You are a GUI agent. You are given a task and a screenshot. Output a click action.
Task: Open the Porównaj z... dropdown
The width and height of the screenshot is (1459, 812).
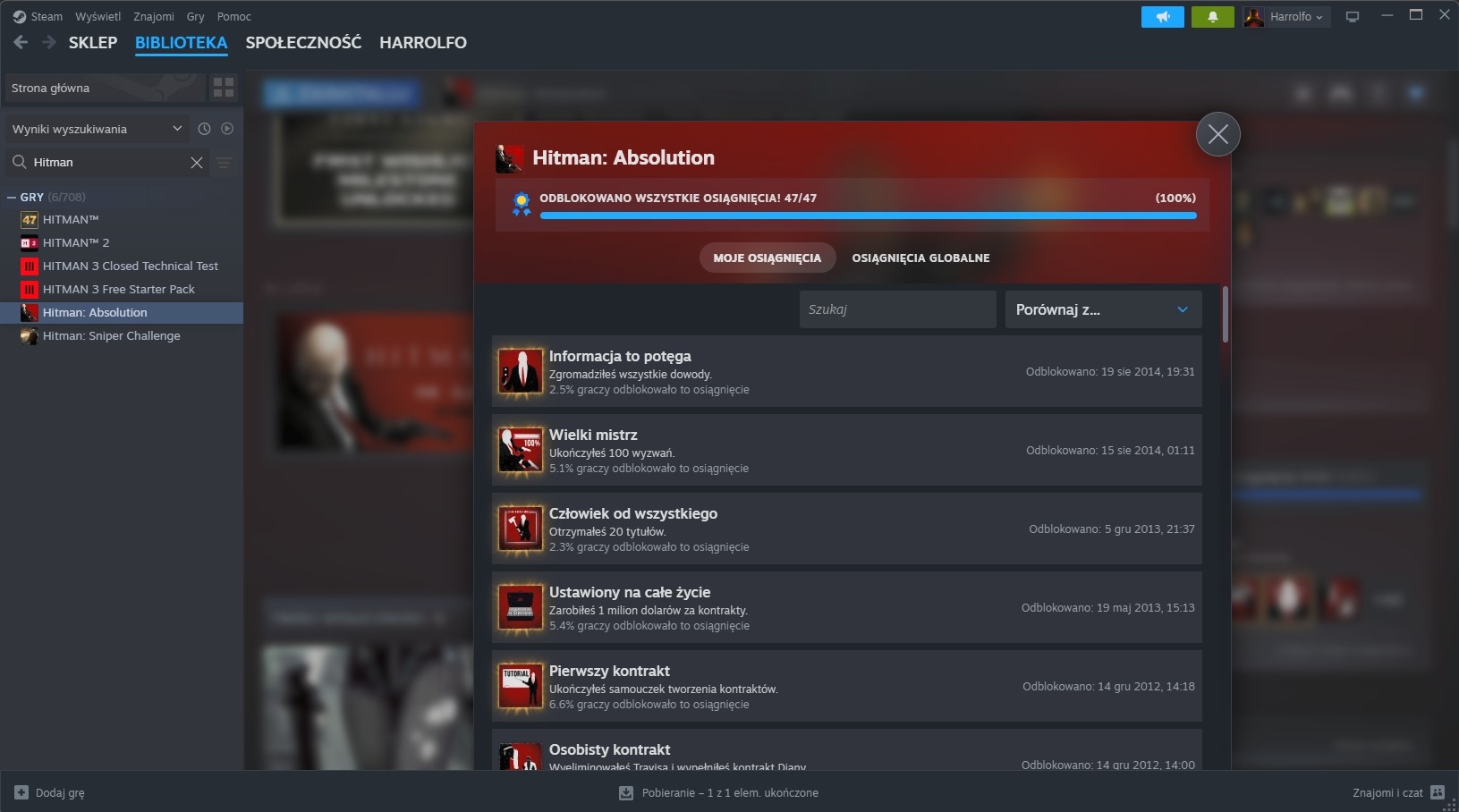click(1102, 309)
